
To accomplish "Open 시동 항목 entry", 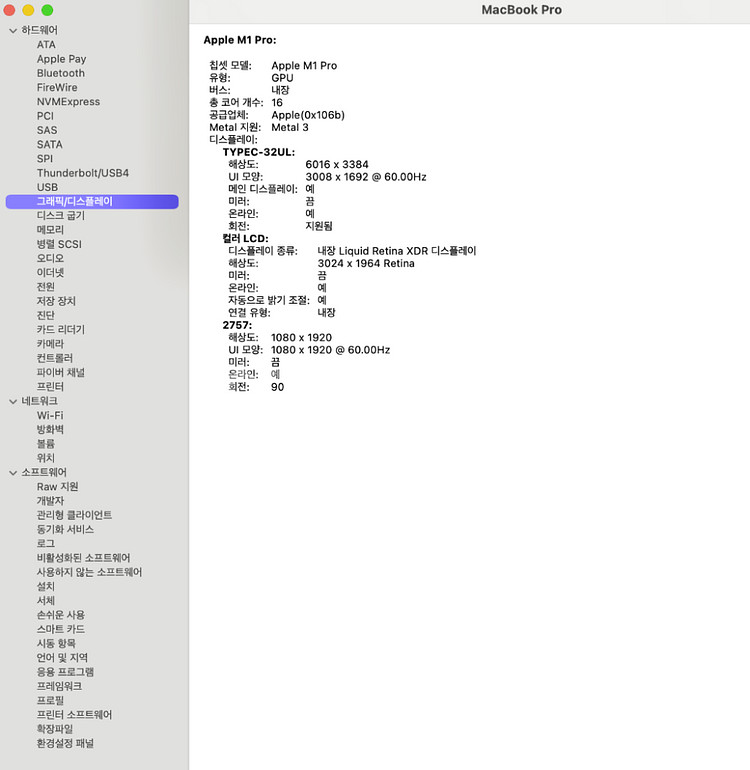I will coord(56,643).
